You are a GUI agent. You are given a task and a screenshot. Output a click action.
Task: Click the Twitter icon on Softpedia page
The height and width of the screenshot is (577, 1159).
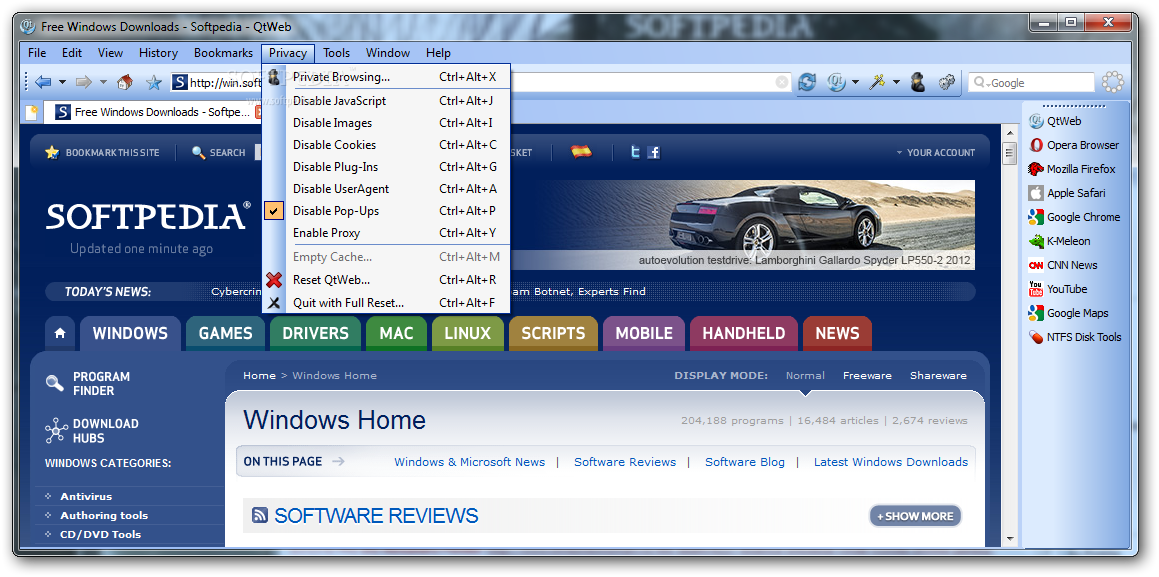point(635,152)
